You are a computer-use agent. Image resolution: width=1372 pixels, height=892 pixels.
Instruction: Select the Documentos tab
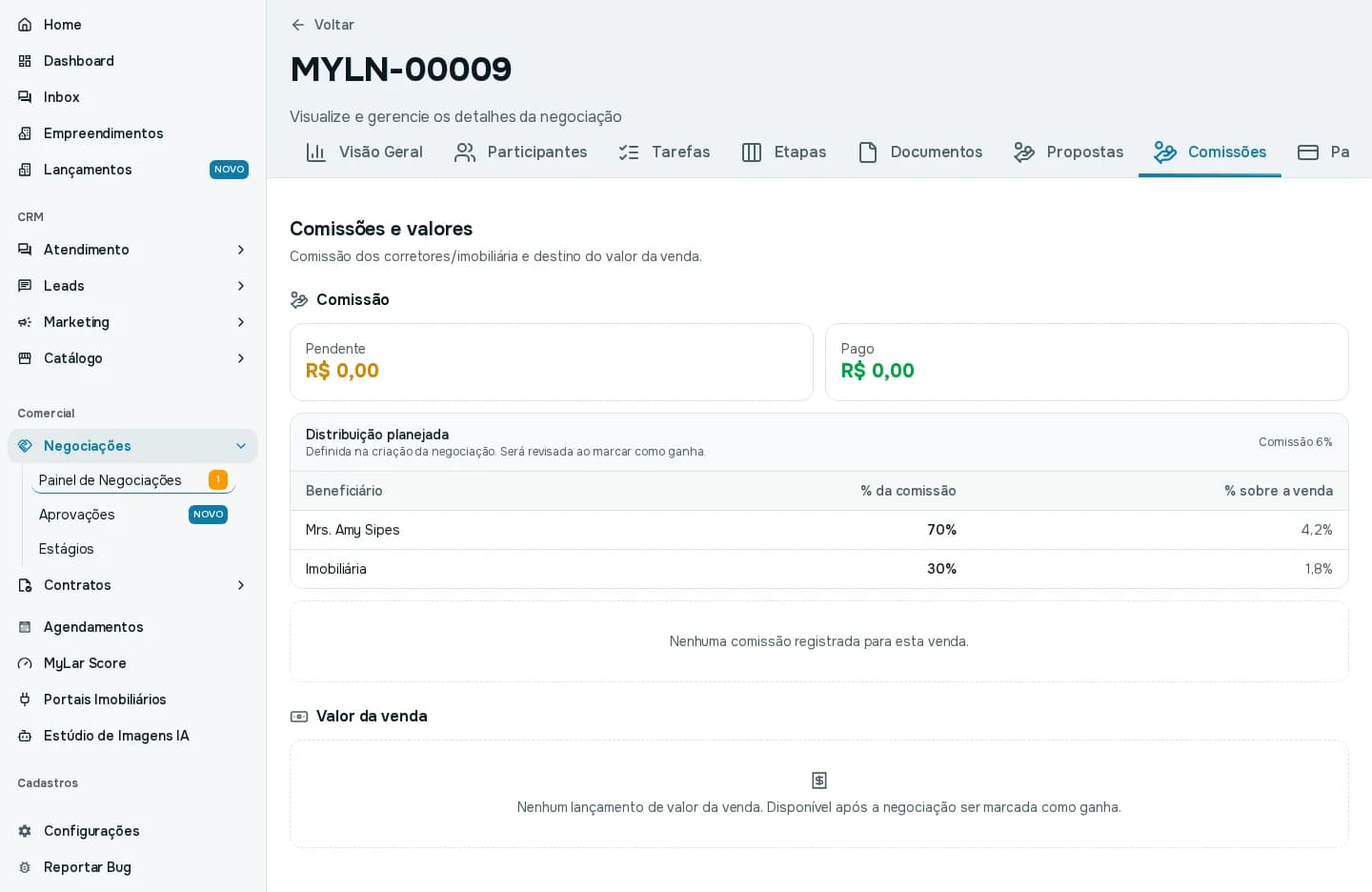coord(919,152)
